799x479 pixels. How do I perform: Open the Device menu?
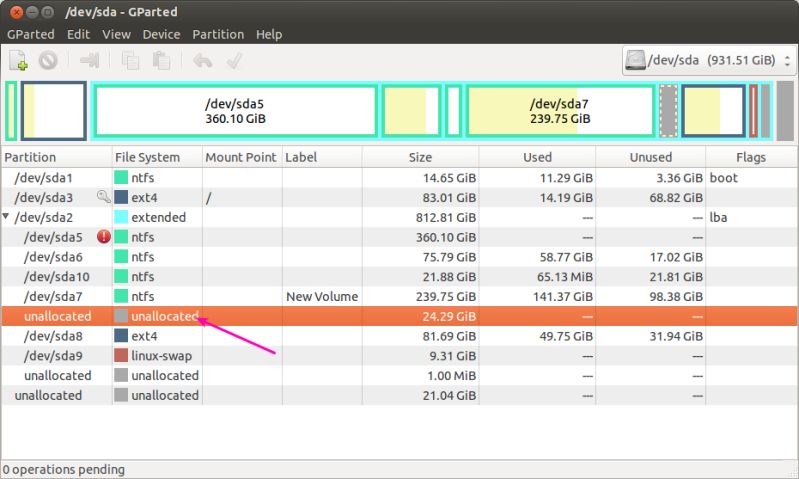coord(162,34)
